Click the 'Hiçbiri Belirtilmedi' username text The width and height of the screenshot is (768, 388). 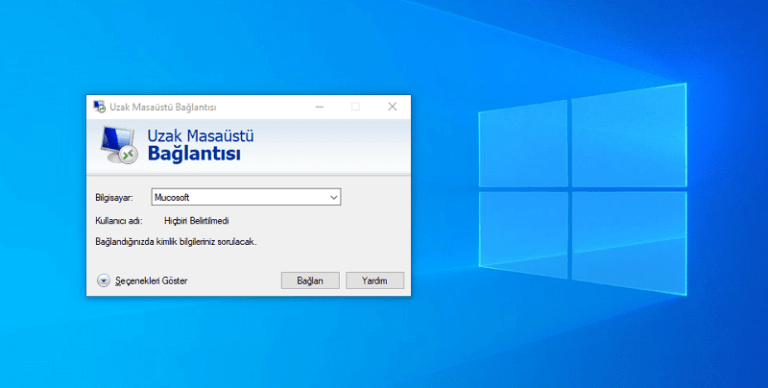(x=196, y=221)
